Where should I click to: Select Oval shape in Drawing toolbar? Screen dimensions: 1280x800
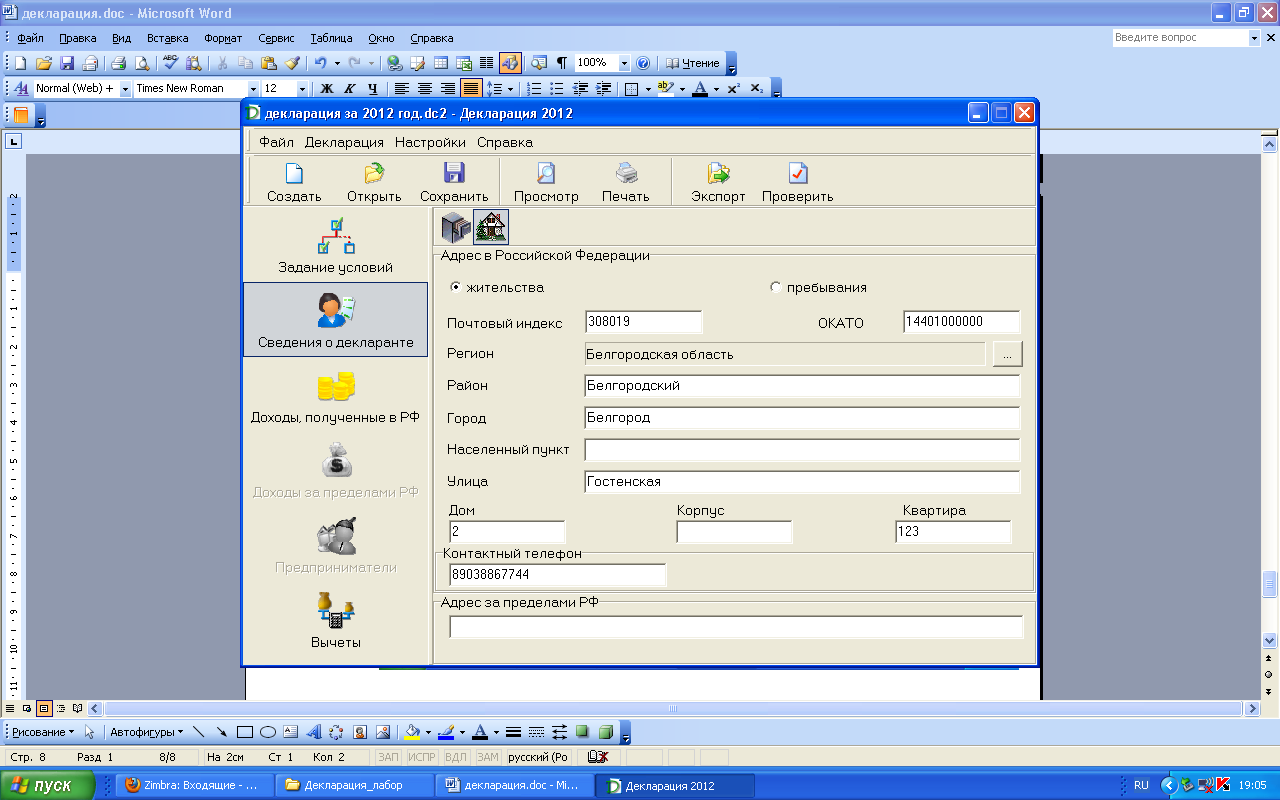click(x=268, y=732)
